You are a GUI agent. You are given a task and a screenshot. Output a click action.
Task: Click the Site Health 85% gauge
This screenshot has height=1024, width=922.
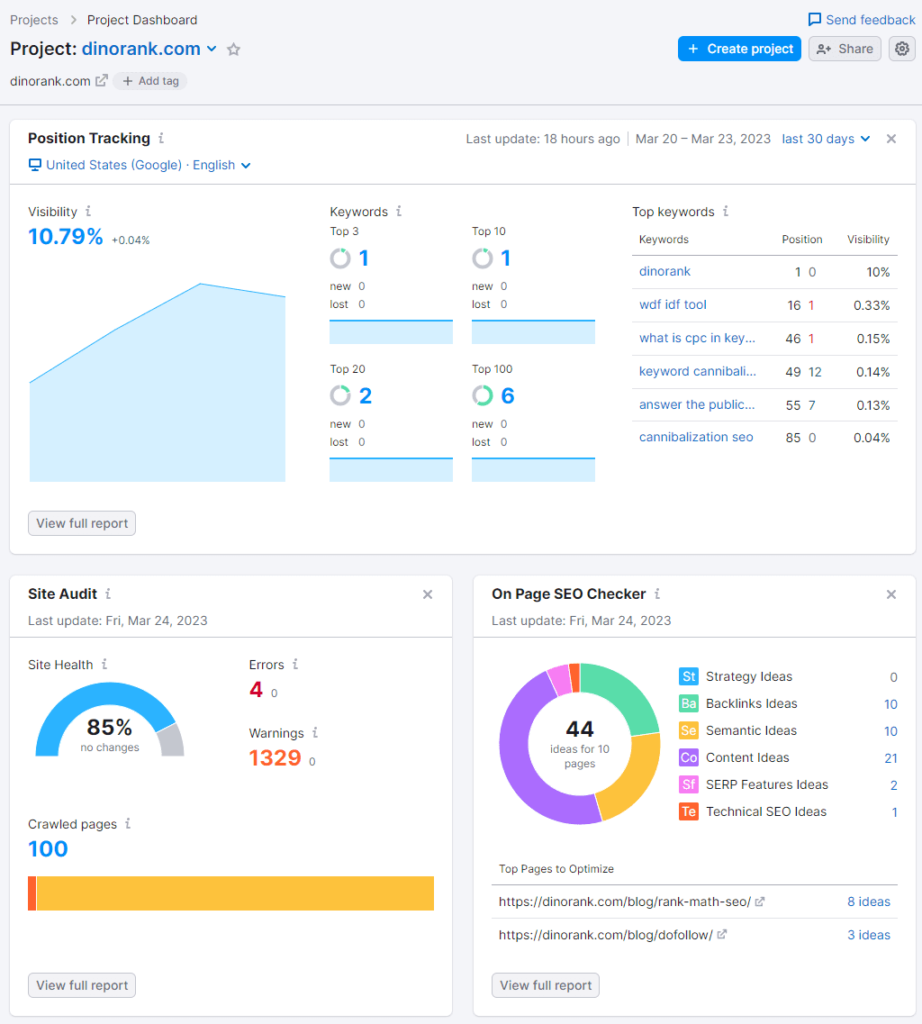coord(110,720)
